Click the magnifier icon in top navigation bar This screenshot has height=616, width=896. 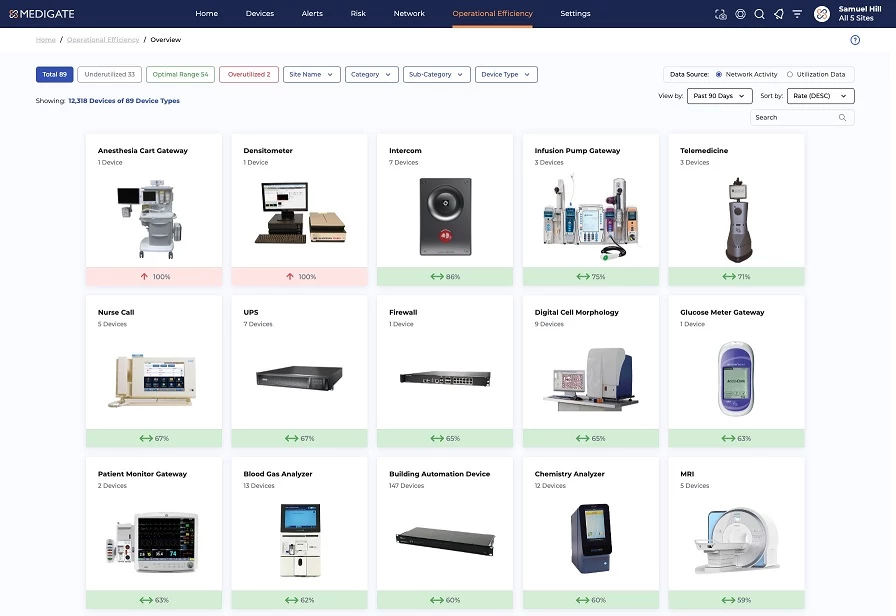tap(759, 14)
